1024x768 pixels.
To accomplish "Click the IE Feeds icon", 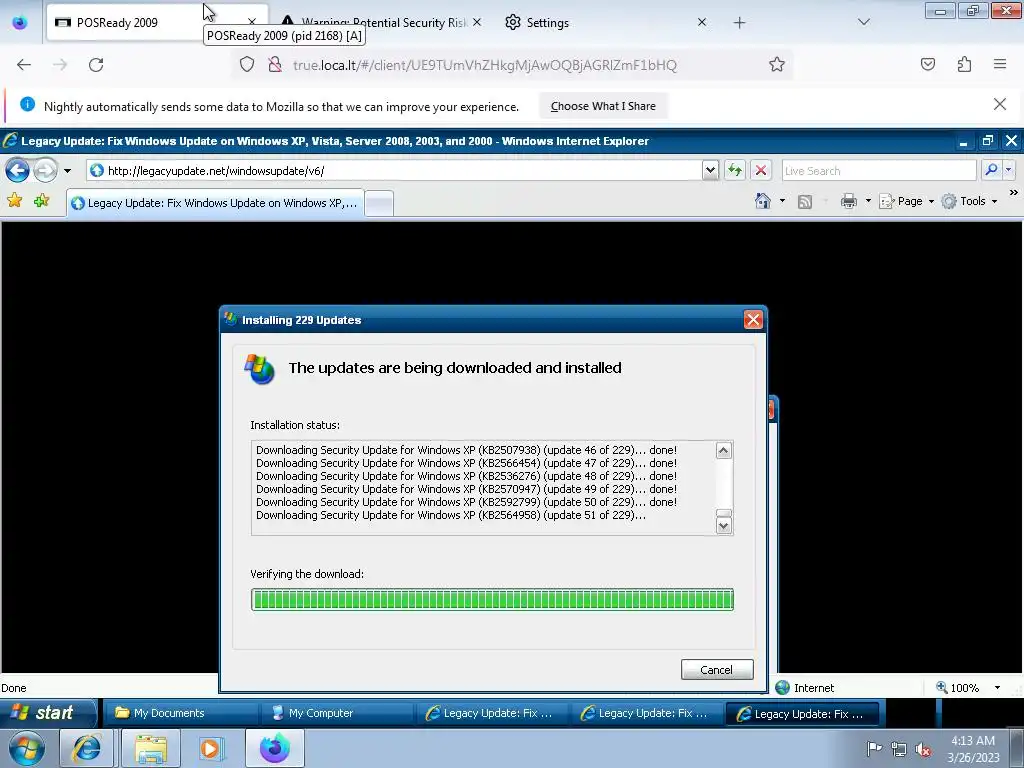I will pyautogui.click(x=805, y=202).
